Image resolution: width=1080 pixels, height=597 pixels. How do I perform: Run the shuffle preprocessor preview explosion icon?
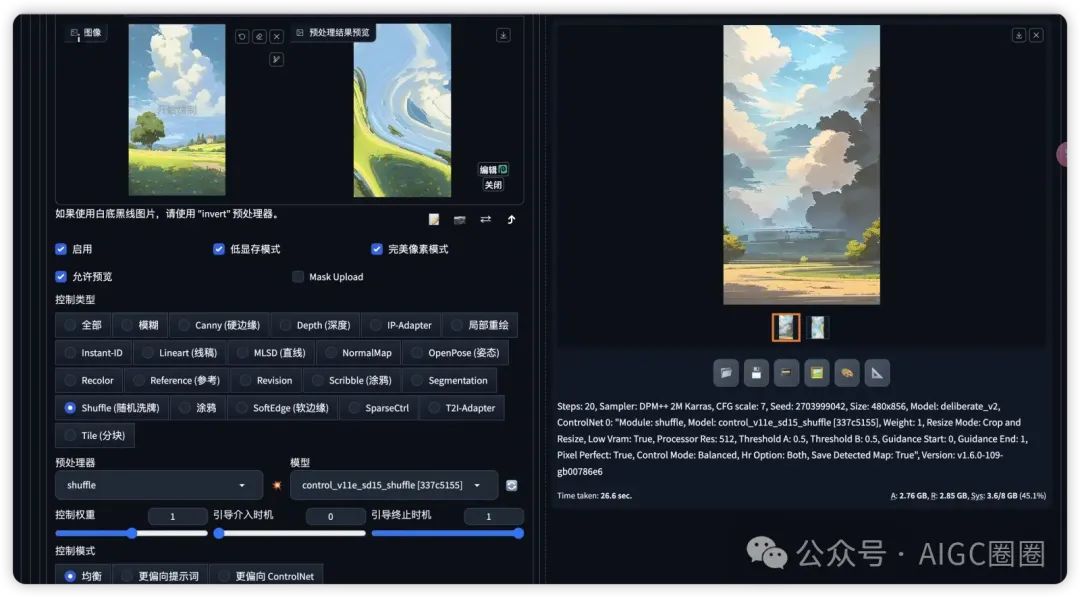tap(277, 484)
